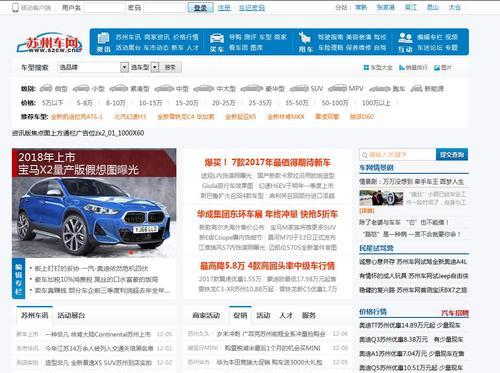Select the 跑车 sports car class icon
This screenshot has height=373, width=500.
380,88
